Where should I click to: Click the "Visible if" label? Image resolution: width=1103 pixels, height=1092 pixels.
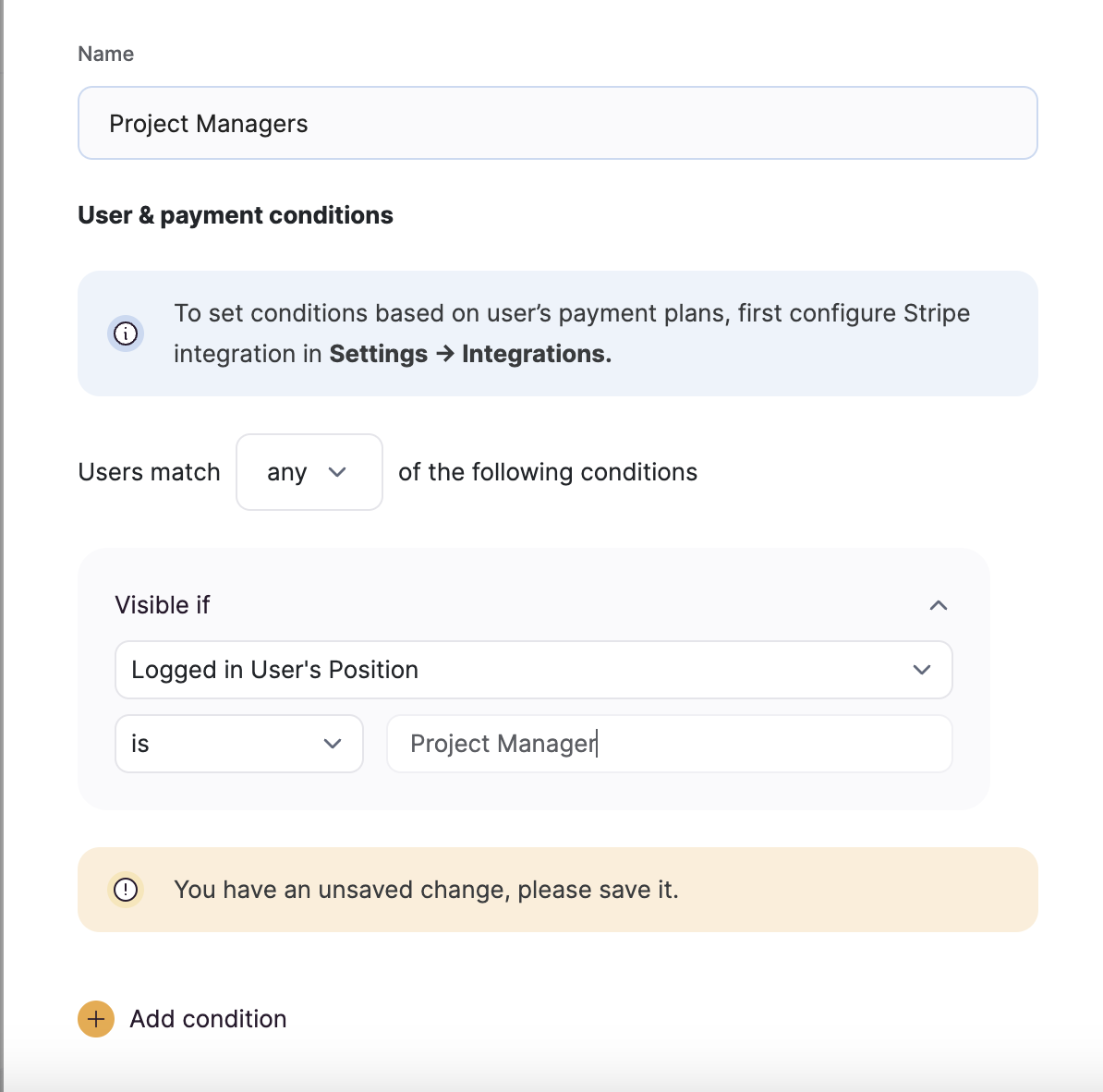163,605
